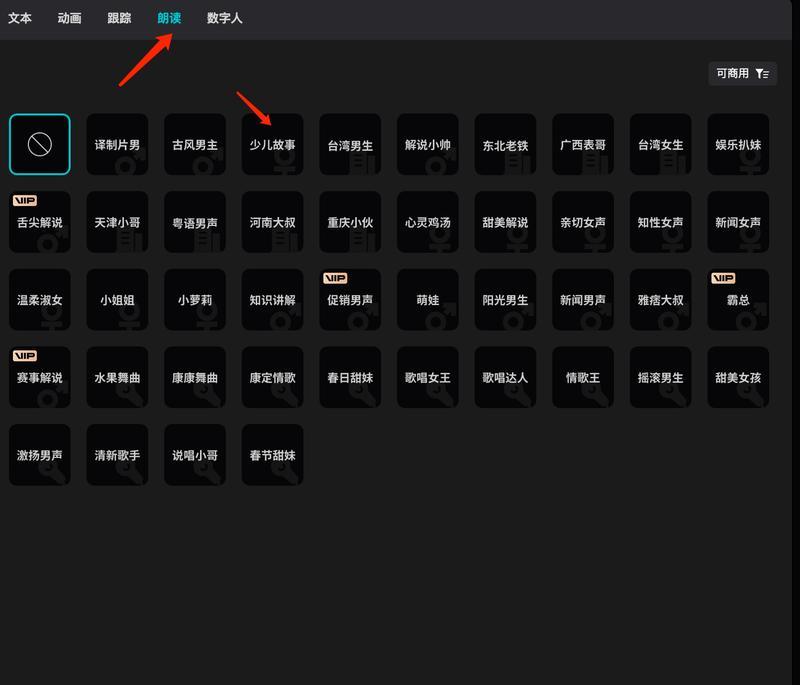The width and height of the screenshot is (800, 685).
Task: Choose the VIP 促销男声 voice
Action: coord(350,299)
